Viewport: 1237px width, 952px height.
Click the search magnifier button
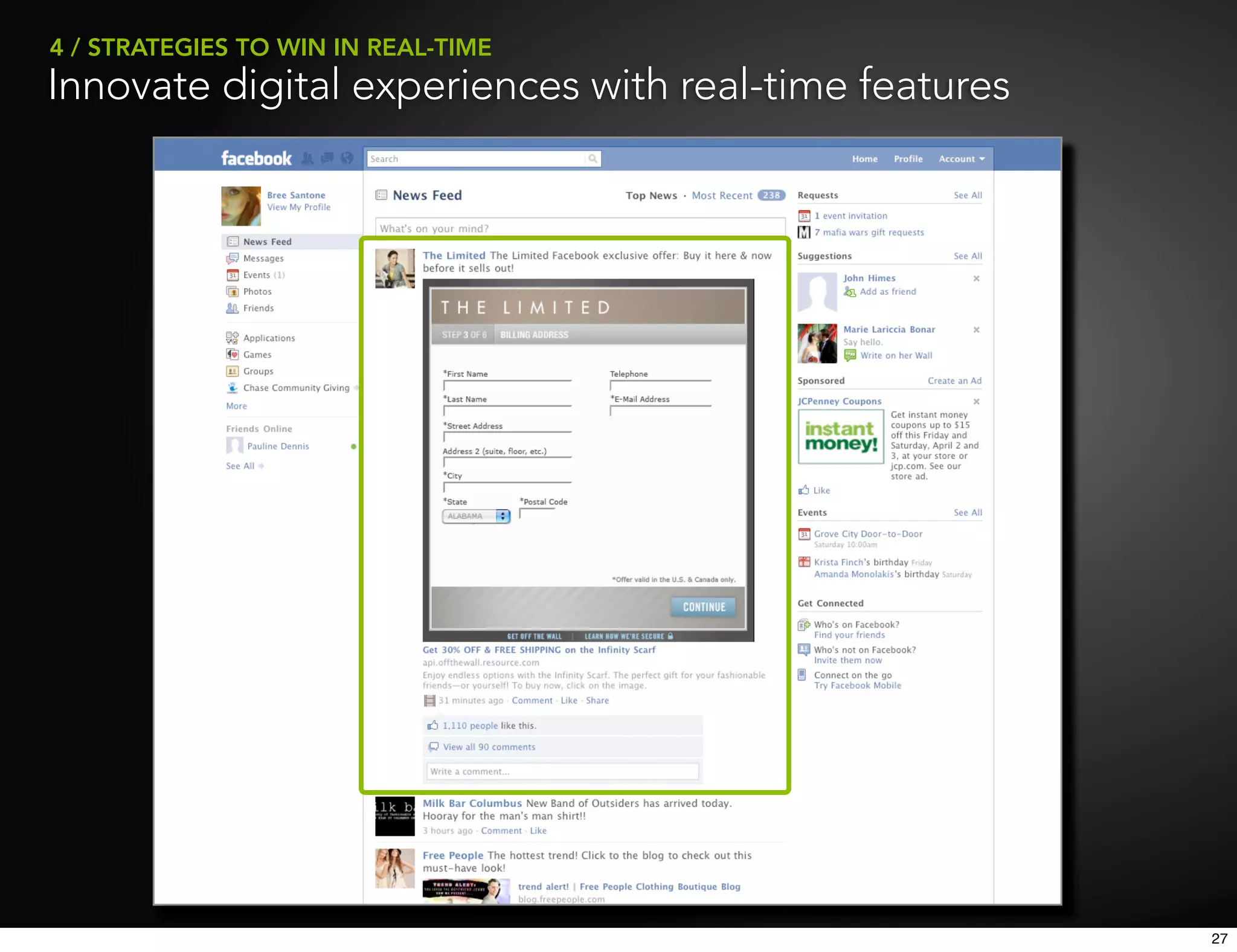[x=593, y=159]
